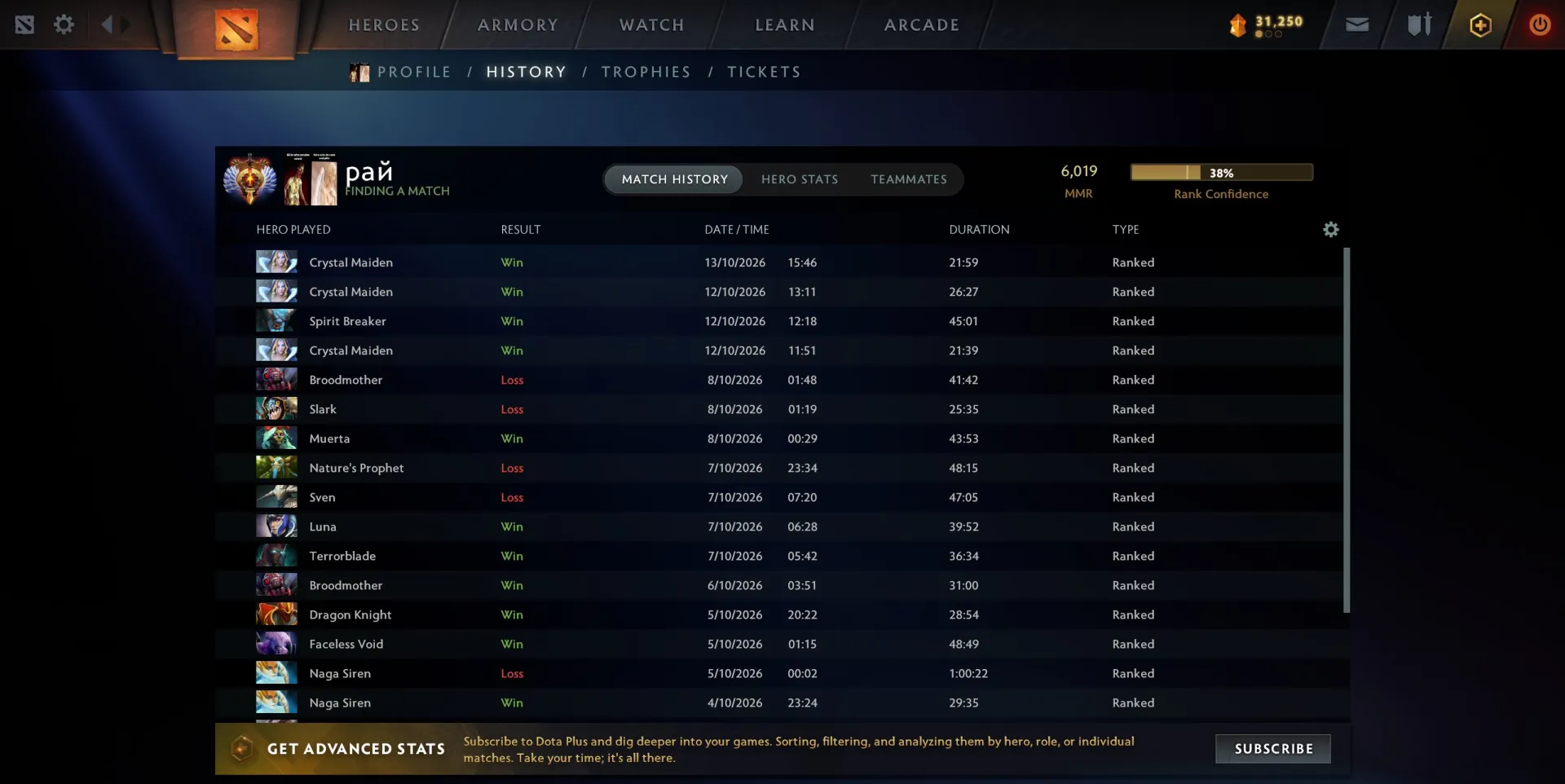This screenshot has width=1565, height=784.
Task: Open the Arcade menu
Action: [x=922, y=25]
